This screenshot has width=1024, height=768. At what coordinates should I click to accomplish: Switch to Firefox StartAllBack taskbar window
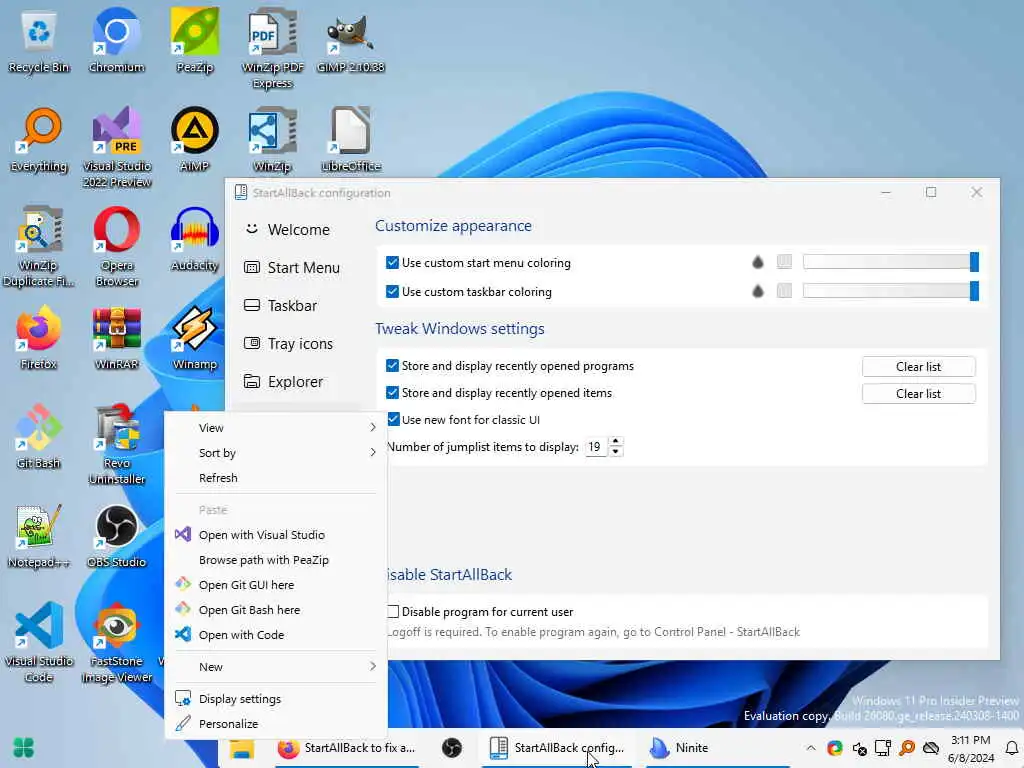pyautogui.click(x=346, y=748)
